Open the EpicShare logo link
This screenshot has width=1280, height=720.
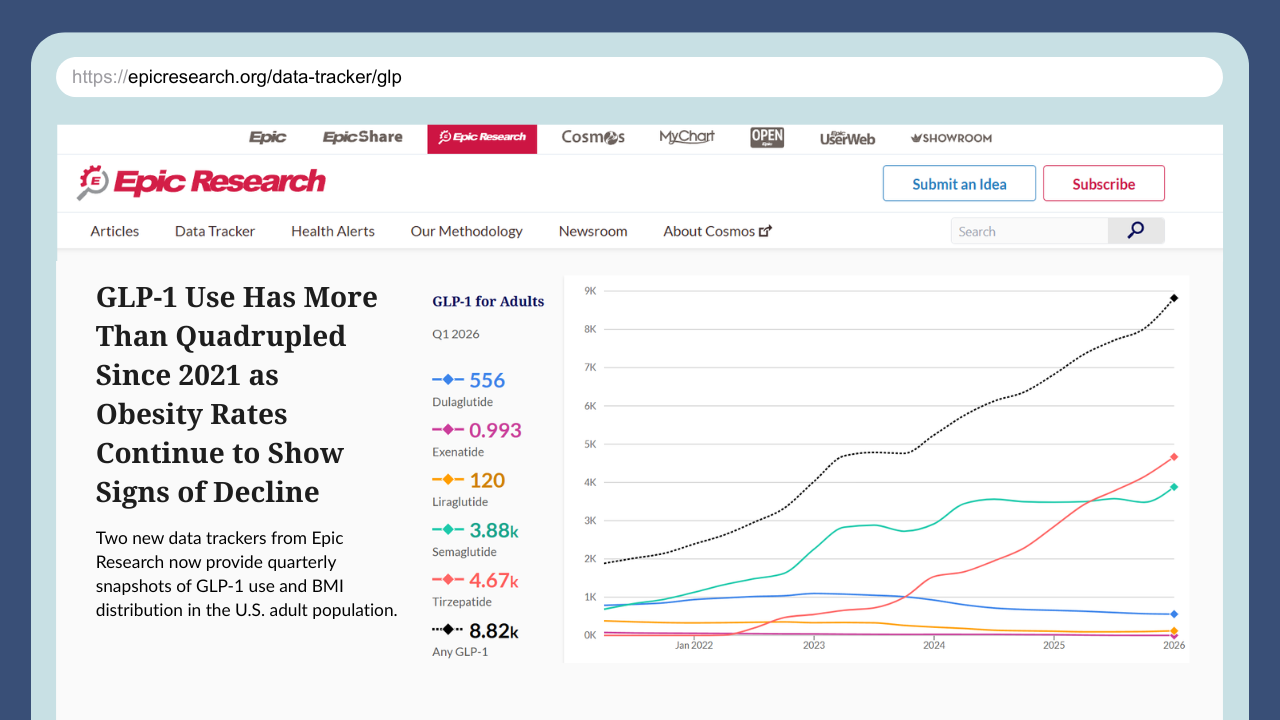(x=362, y=138)
